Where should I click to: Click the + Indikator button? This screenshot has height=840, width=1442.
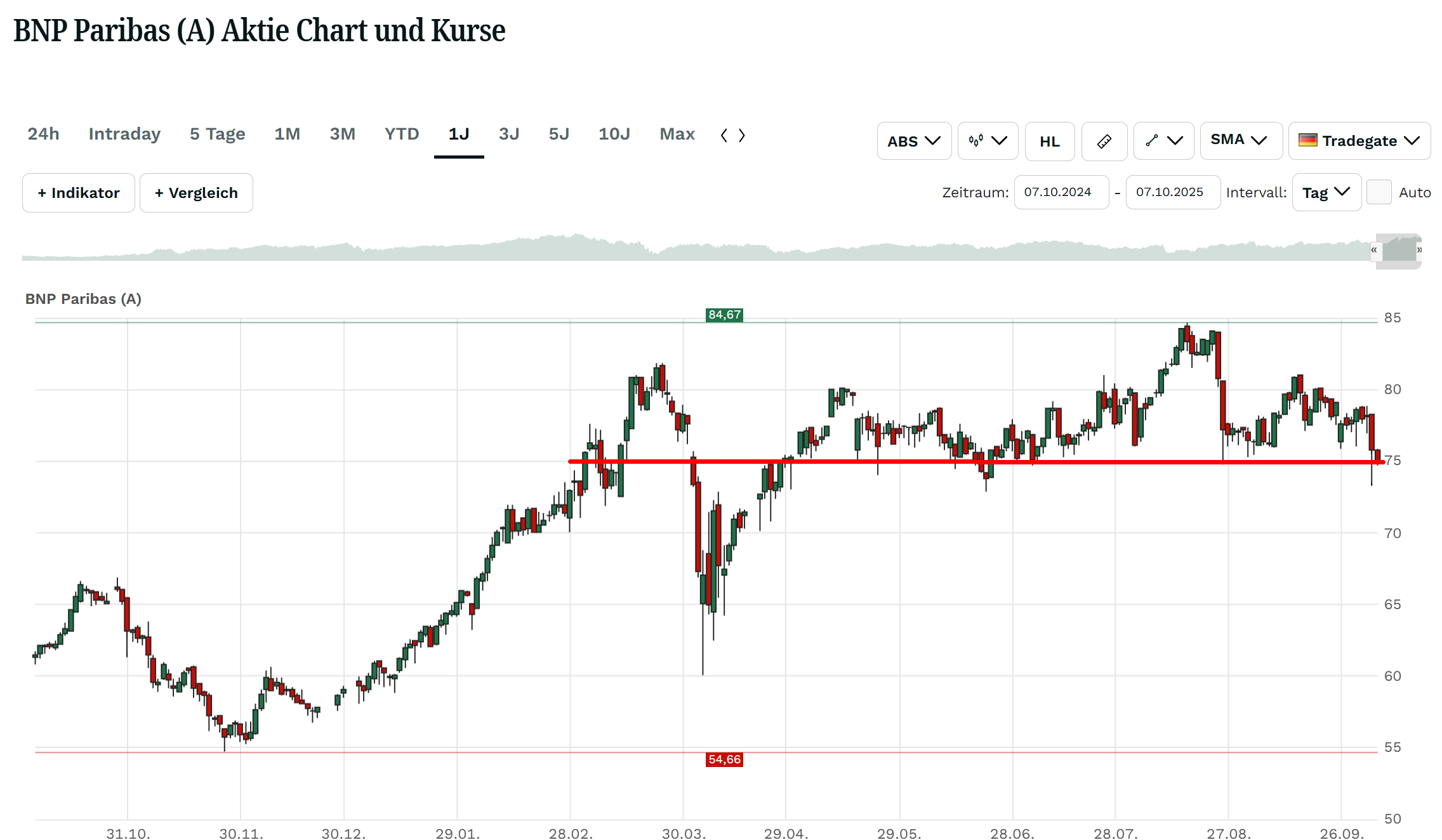(x=79, y=193)
